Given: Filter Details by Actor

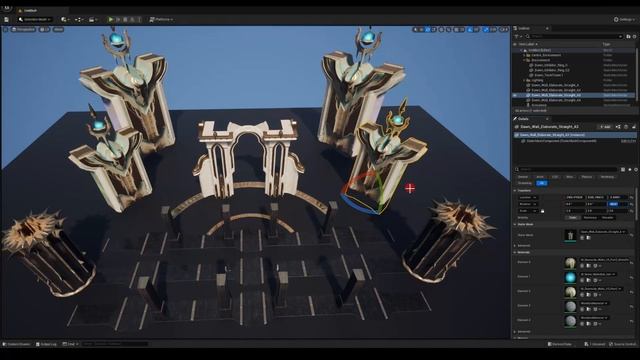Looking at the screenshot, I should coord(540,177).
